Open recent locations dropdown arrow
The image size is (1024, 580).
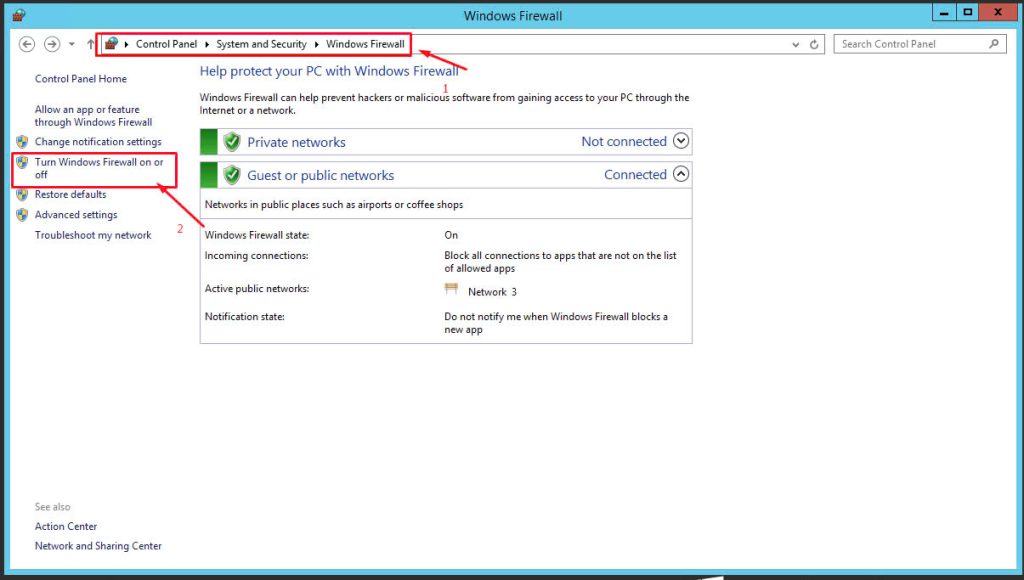[x=72, y=44]
